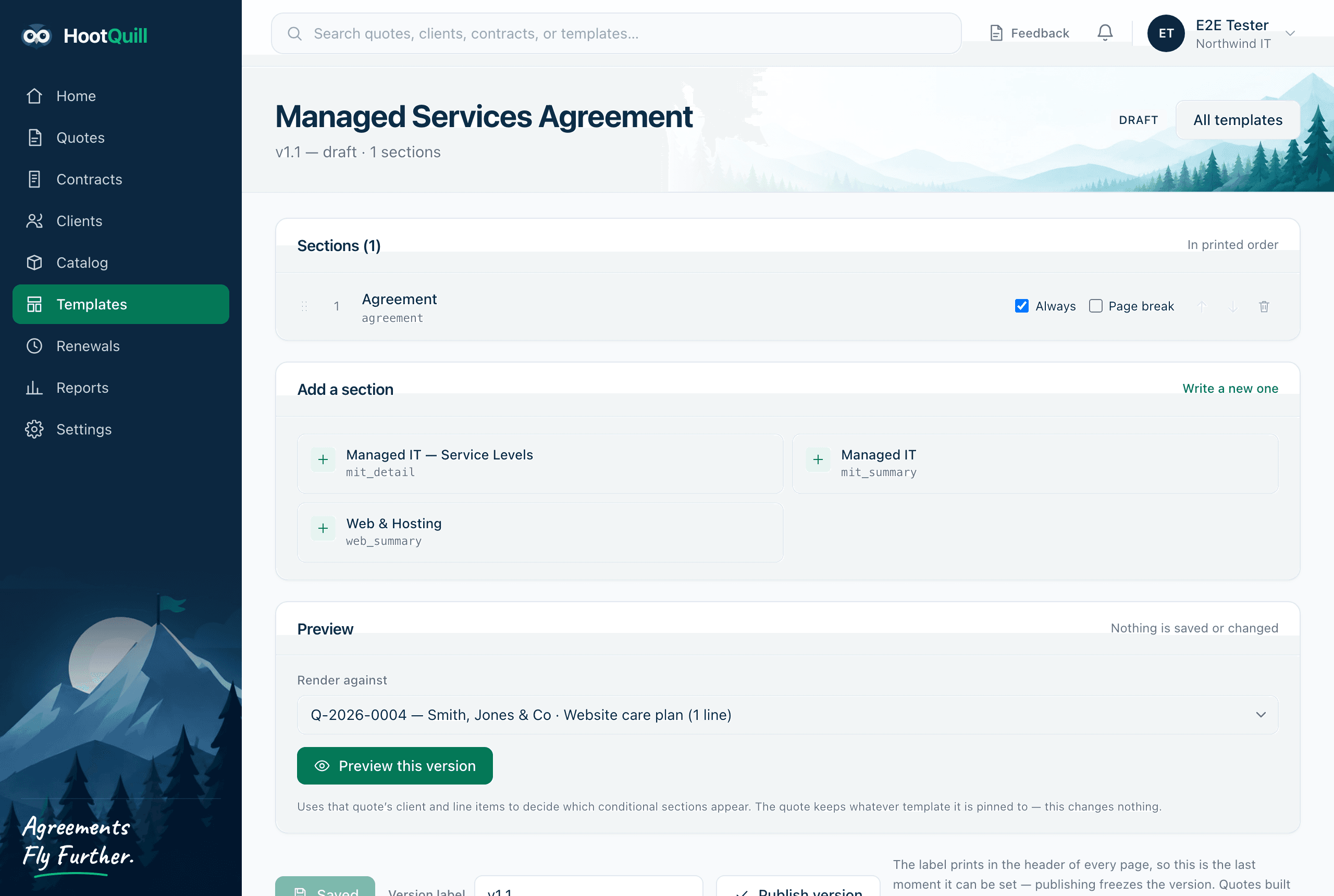1334x896 pixels.
Task: Click the Feedback document icon
Action: coord(996,33)
